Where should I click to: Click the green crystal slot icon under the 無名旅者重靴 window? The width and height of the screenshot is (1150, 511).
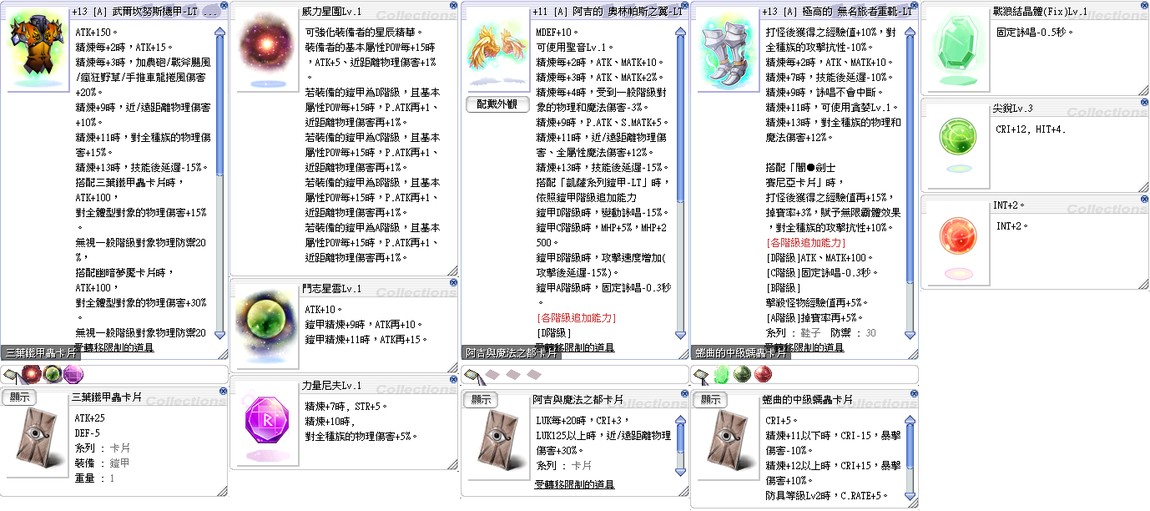click(722, 375)
